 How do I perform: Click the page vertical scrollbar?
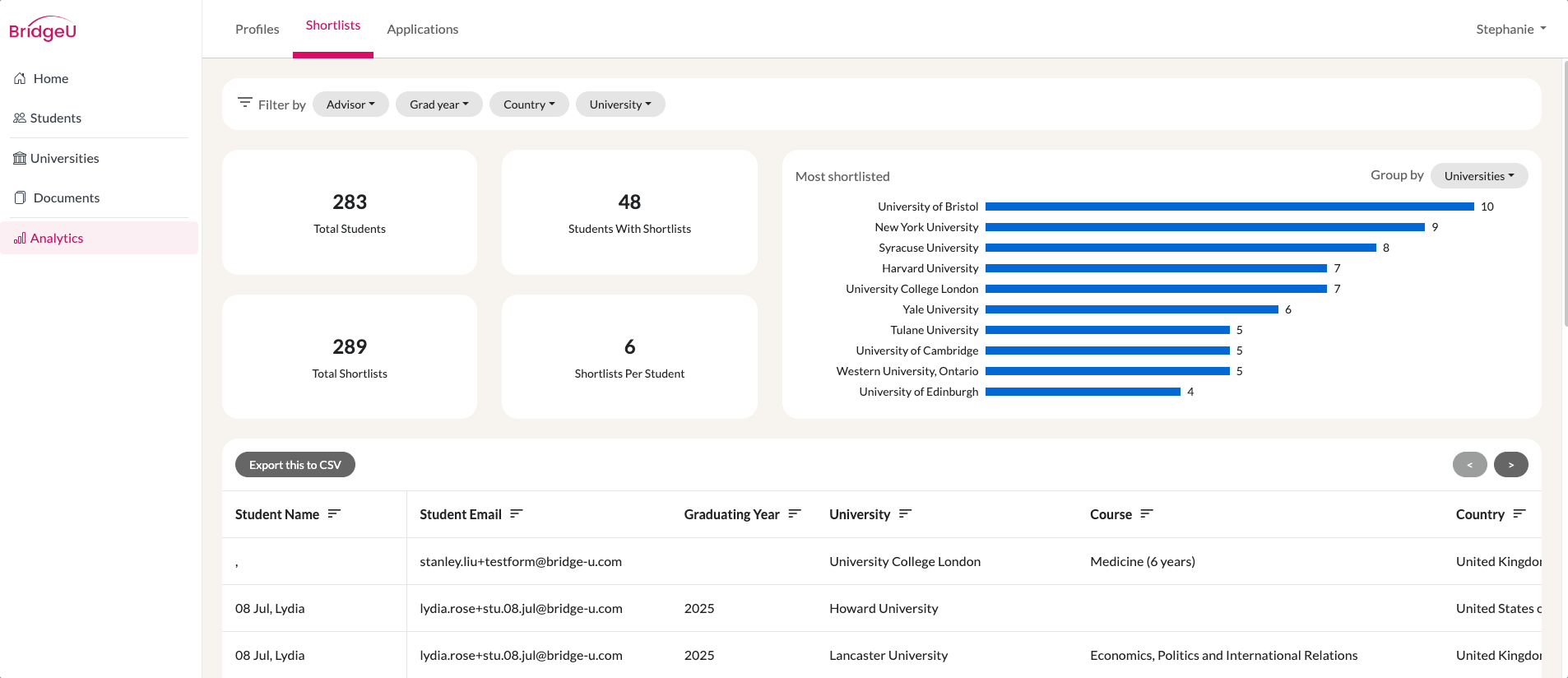pyautogui.click(x=1565, y=193)
